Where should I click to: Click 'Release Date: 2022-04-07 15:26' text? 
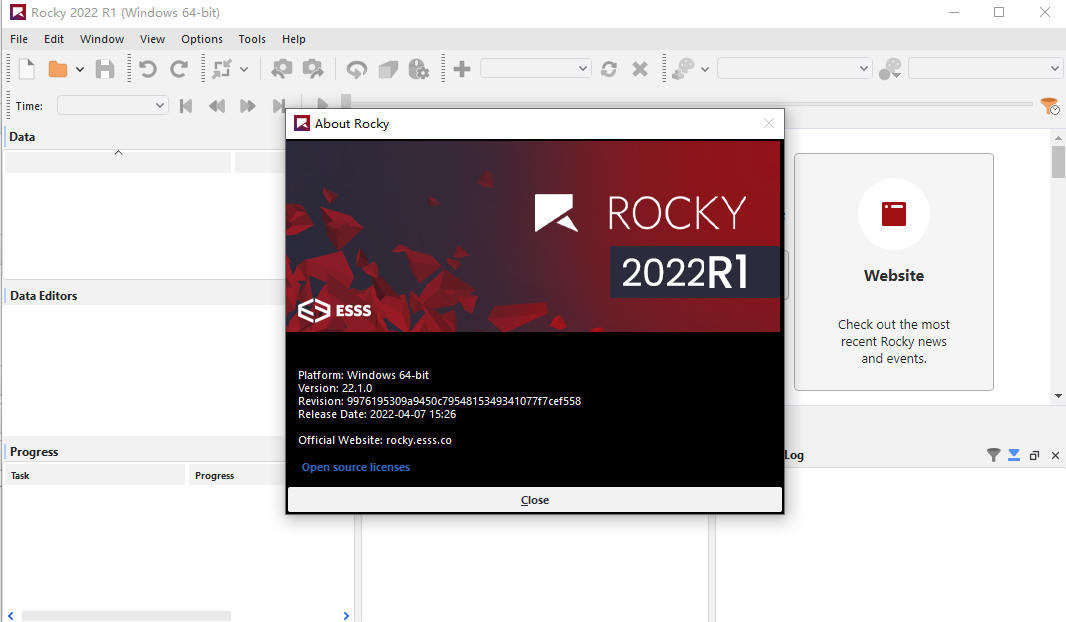tap(377, 414)
